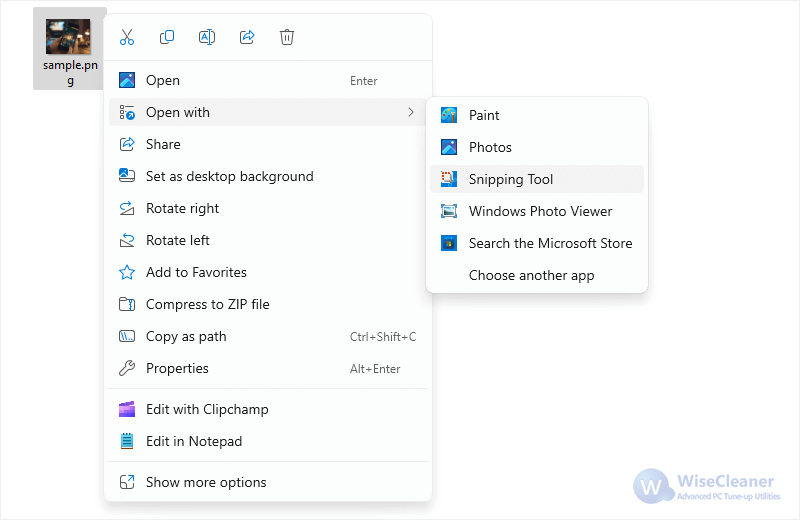Viewport: 800px width, 520px height.
Task: Click the Alt+Enter shortcut text
Action: tap(375, 369)
